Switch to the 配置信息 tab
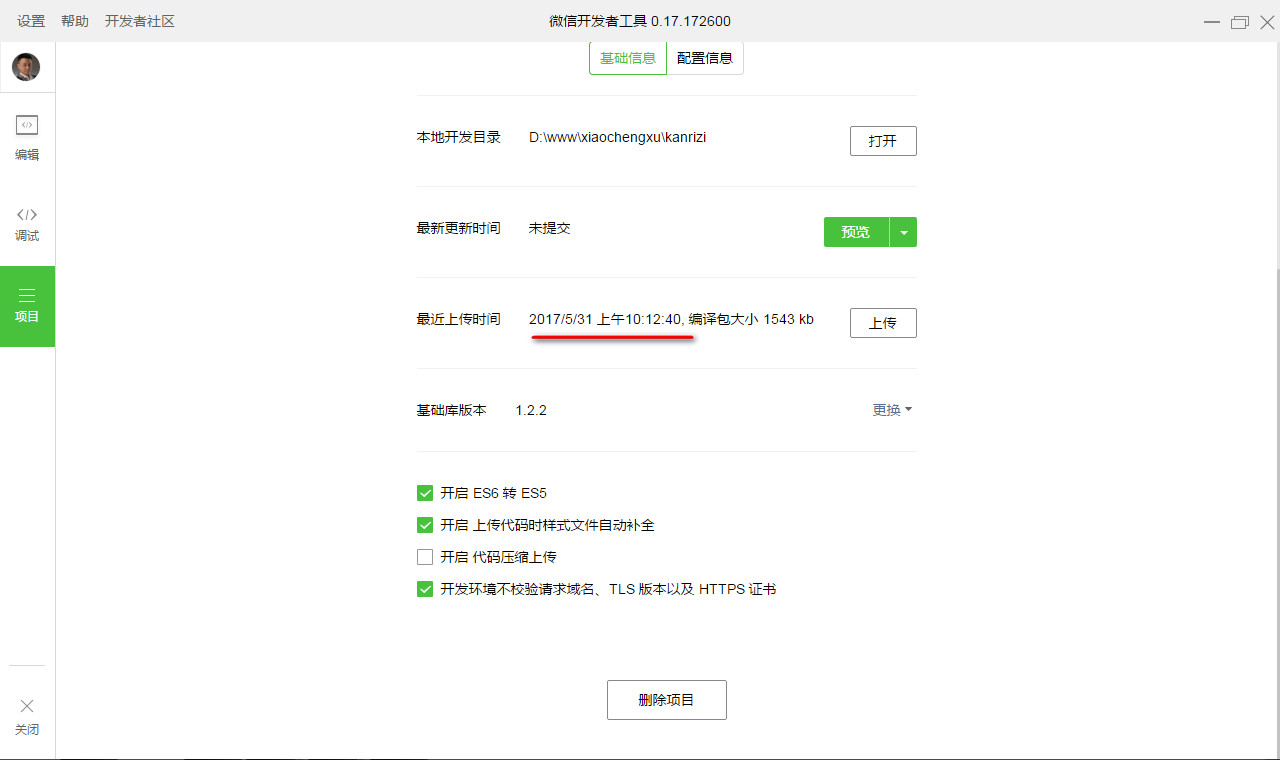The image size is (1280, 760). (x=705, y=58)
